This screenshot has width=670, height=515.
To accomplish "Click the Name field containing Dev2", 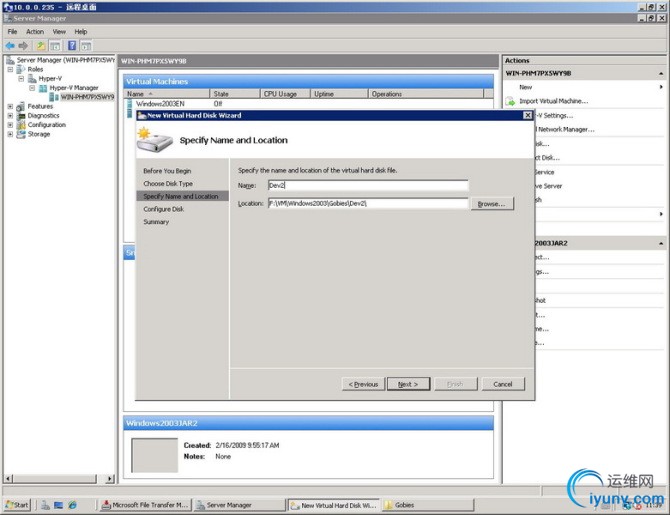I will (368, 185).
